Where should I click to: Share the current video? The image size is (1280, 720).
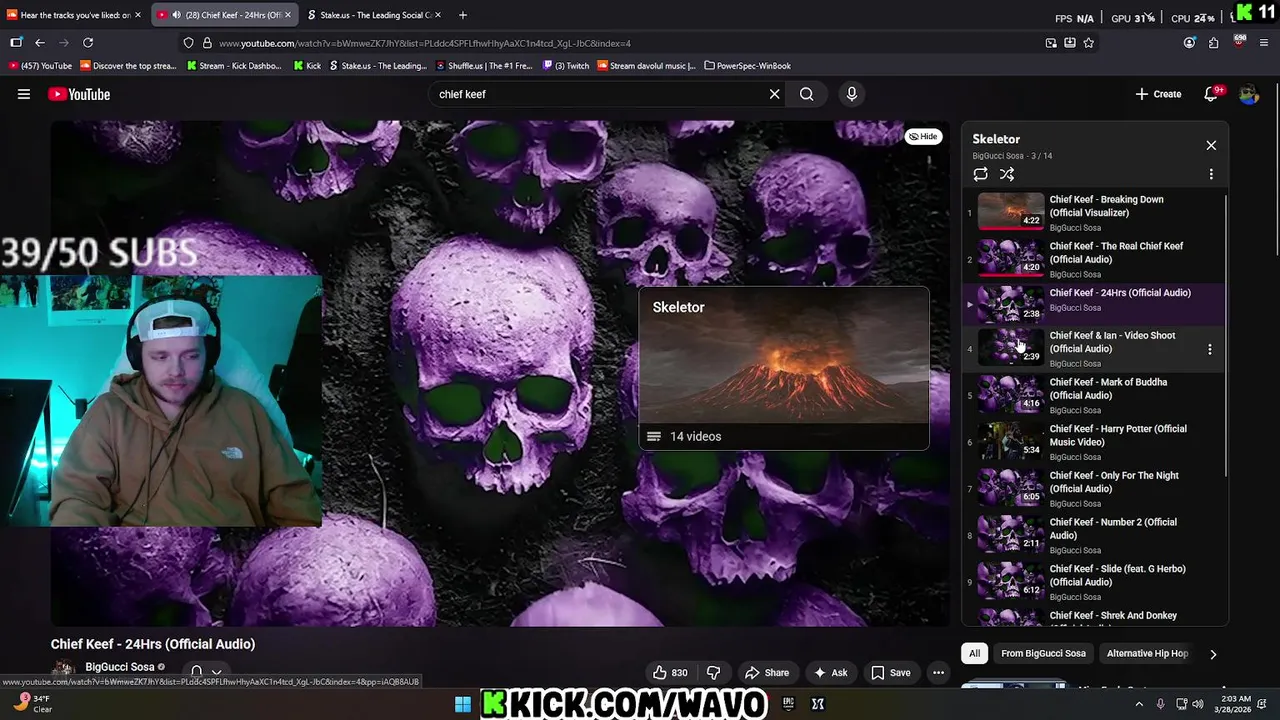click(767, 673)
